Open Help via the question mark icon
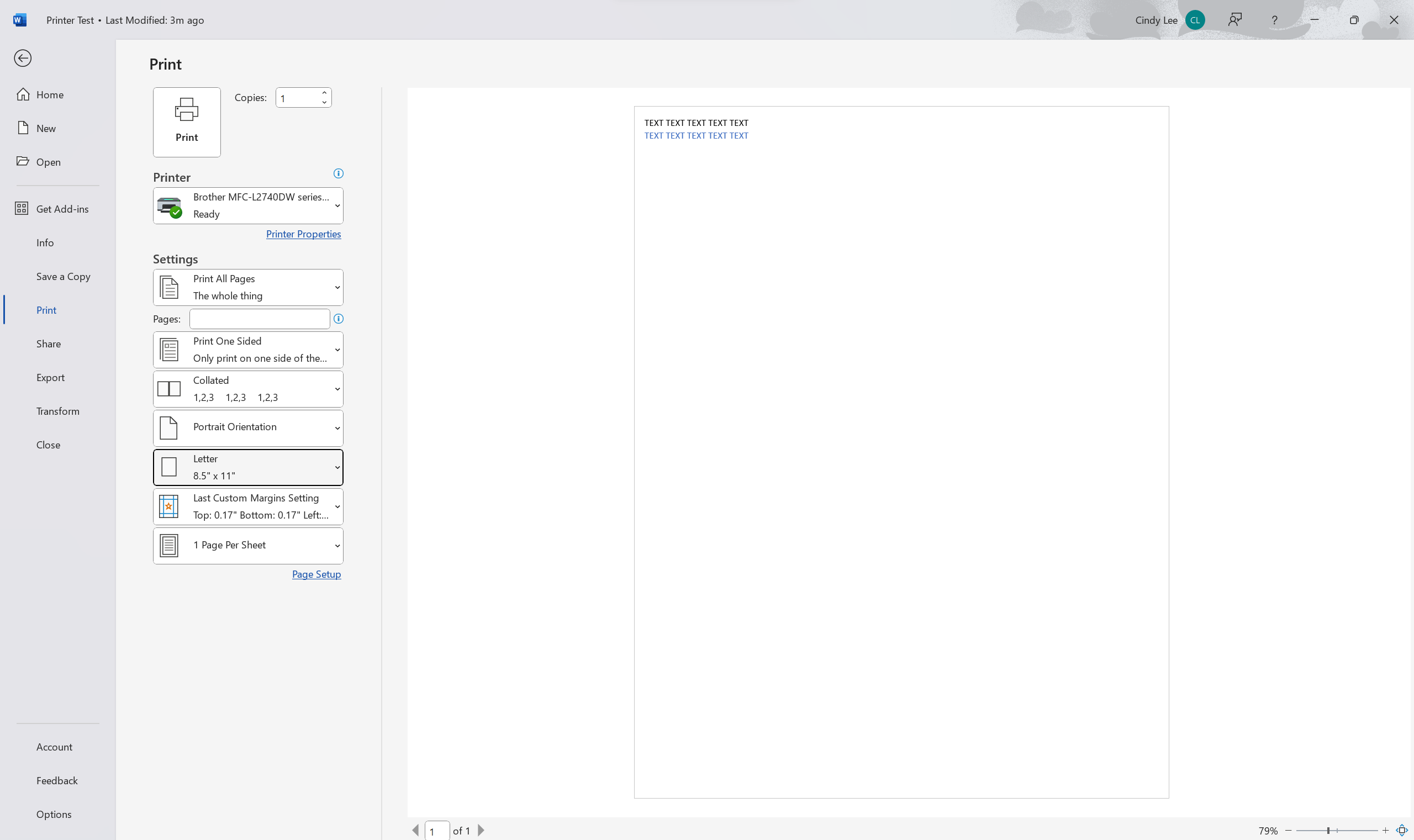Screen dimensions: 1414x840 click(x=1274, y=19)
